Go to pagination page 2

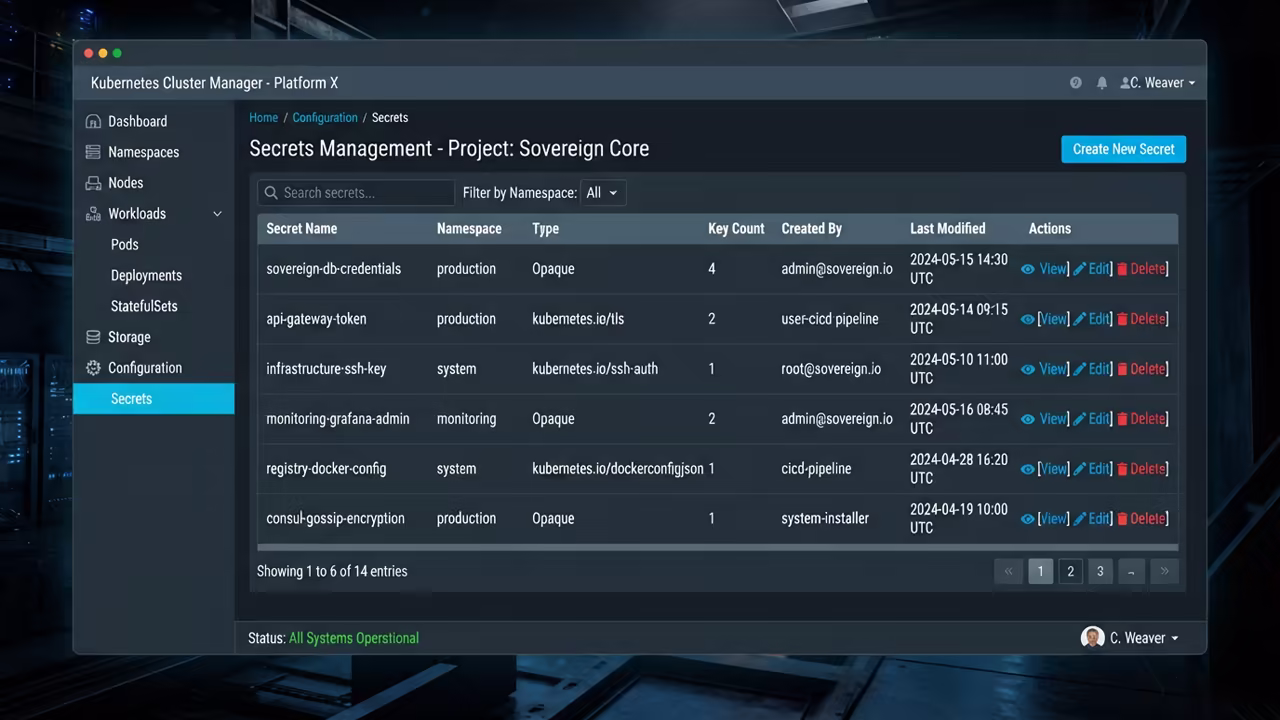coord(1070,571)
